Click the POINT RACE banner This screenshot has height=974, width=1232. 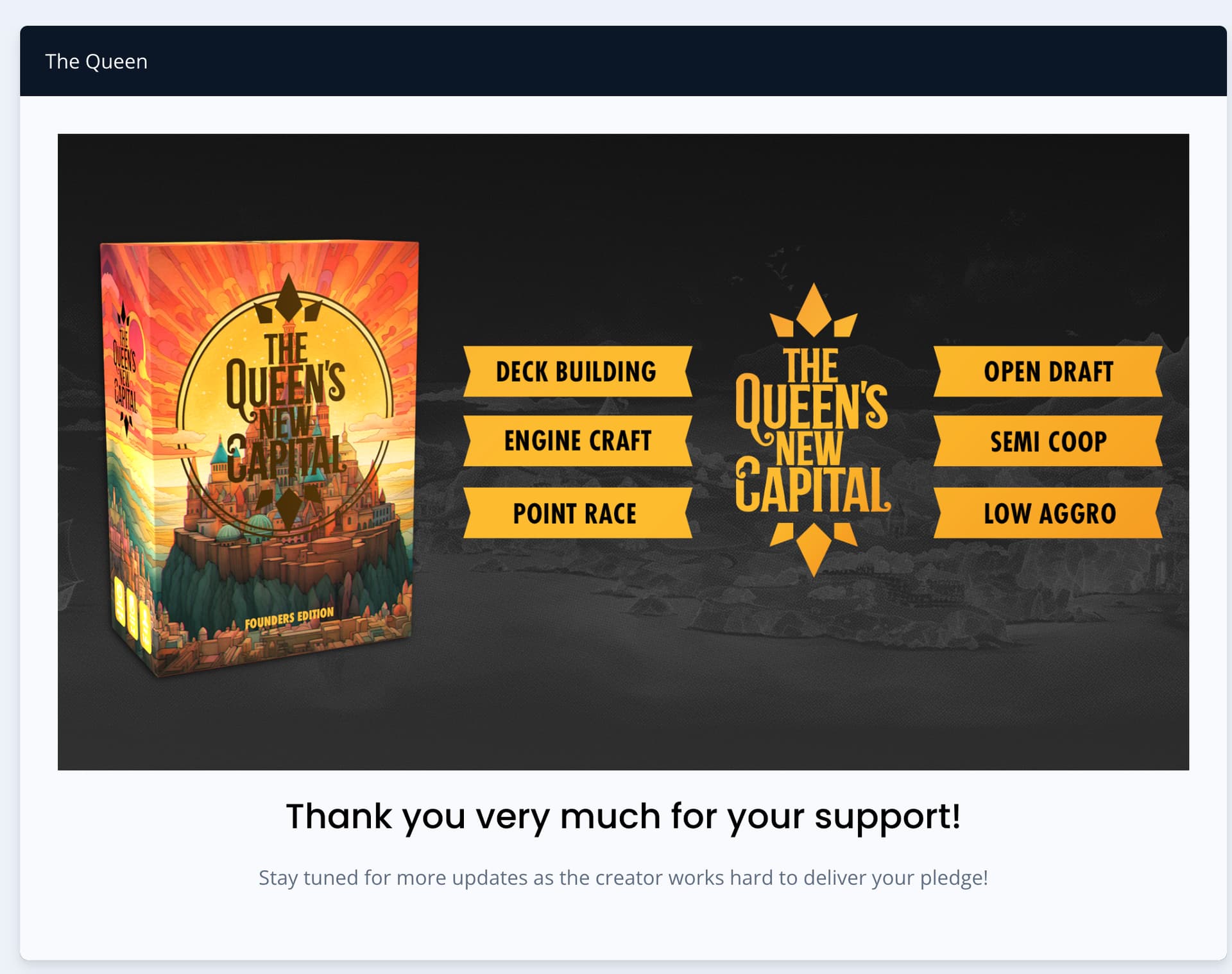pyautogui.click(x=577, y=513)
